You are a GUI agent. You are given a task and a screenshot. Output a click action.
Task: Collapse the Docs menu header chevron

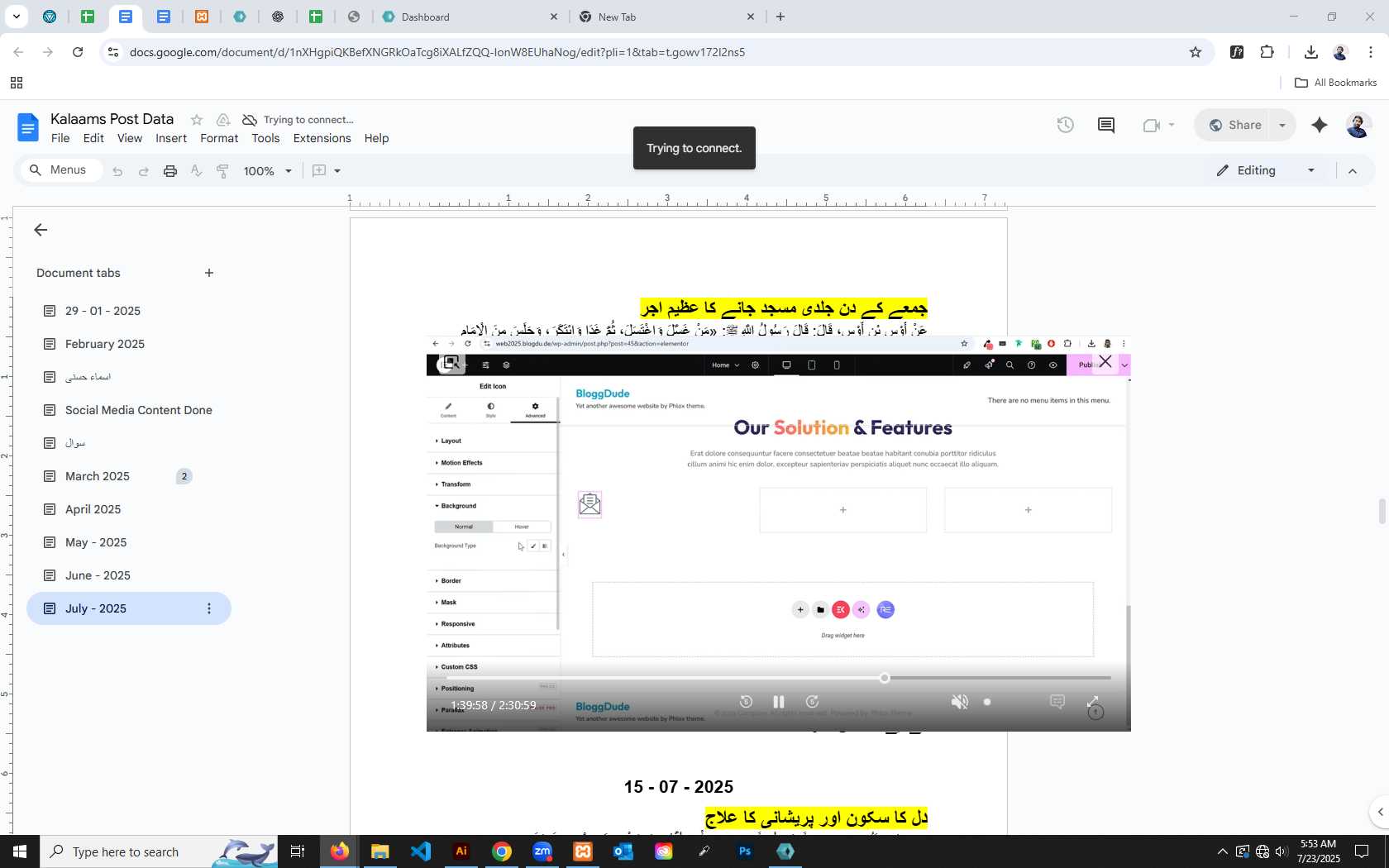pyautogui.click(x=1353, y=171)
